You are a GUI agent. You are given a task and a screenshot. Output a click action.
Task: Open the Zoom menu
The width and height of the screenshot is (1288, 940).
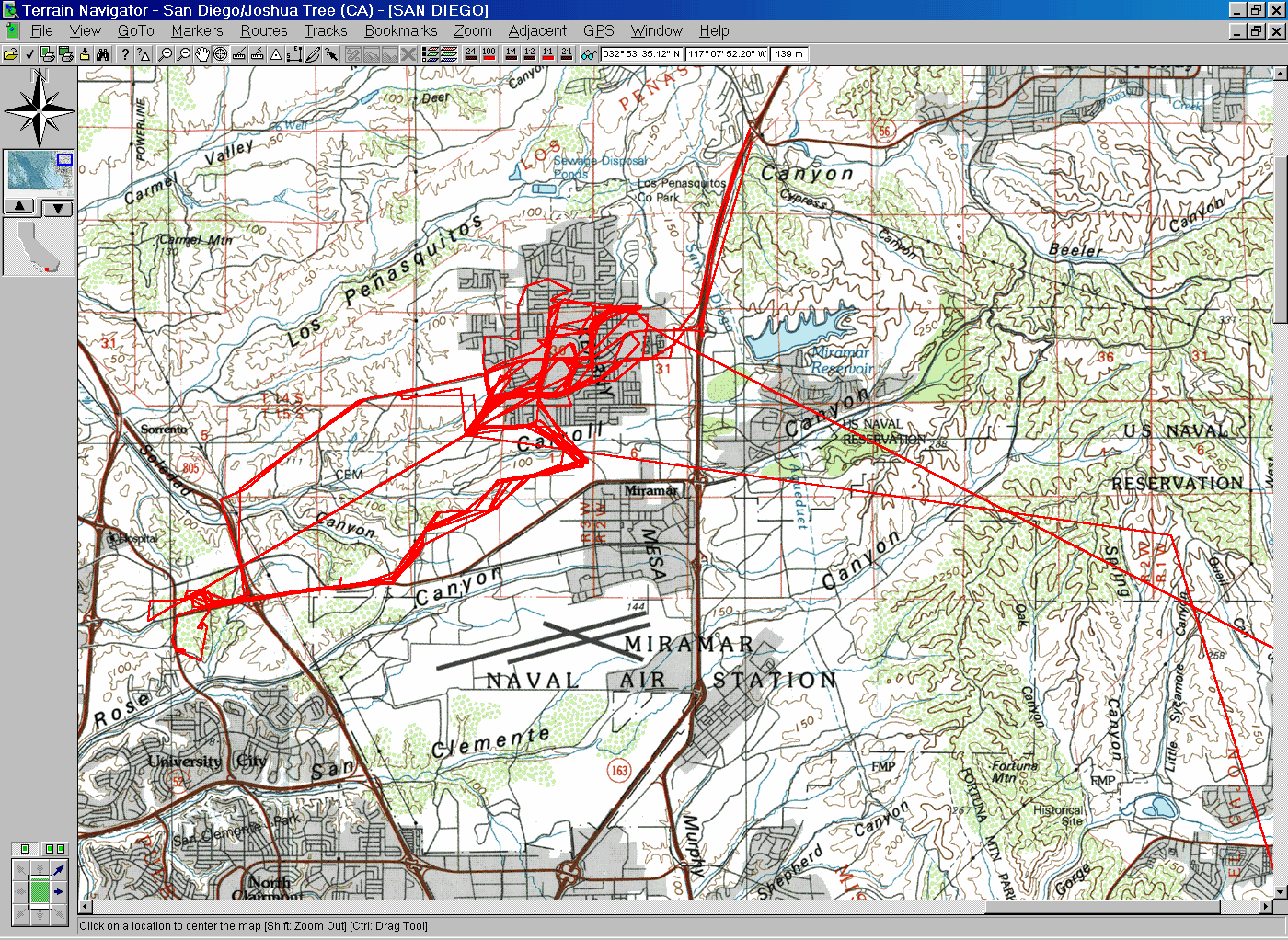click(x=472, y=30)
